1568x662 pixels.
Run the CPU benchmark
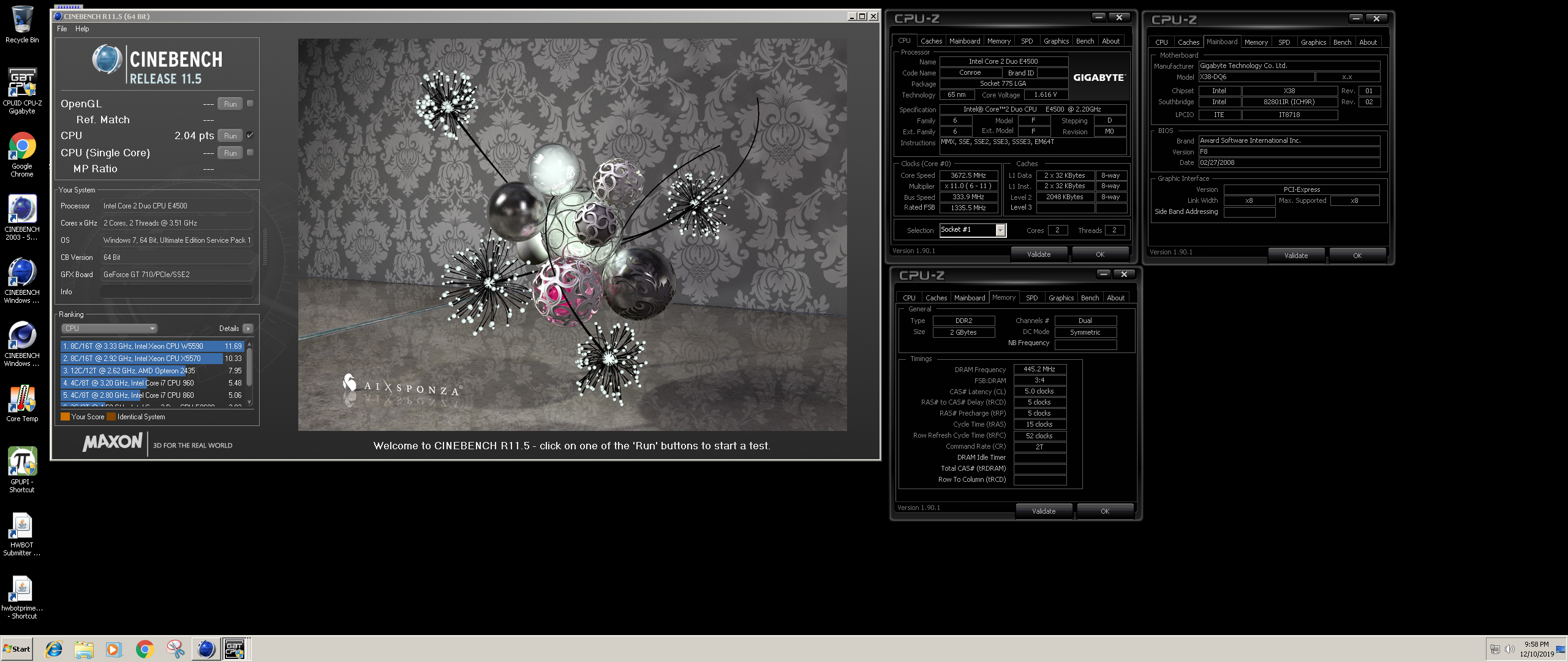coord(230,136)
